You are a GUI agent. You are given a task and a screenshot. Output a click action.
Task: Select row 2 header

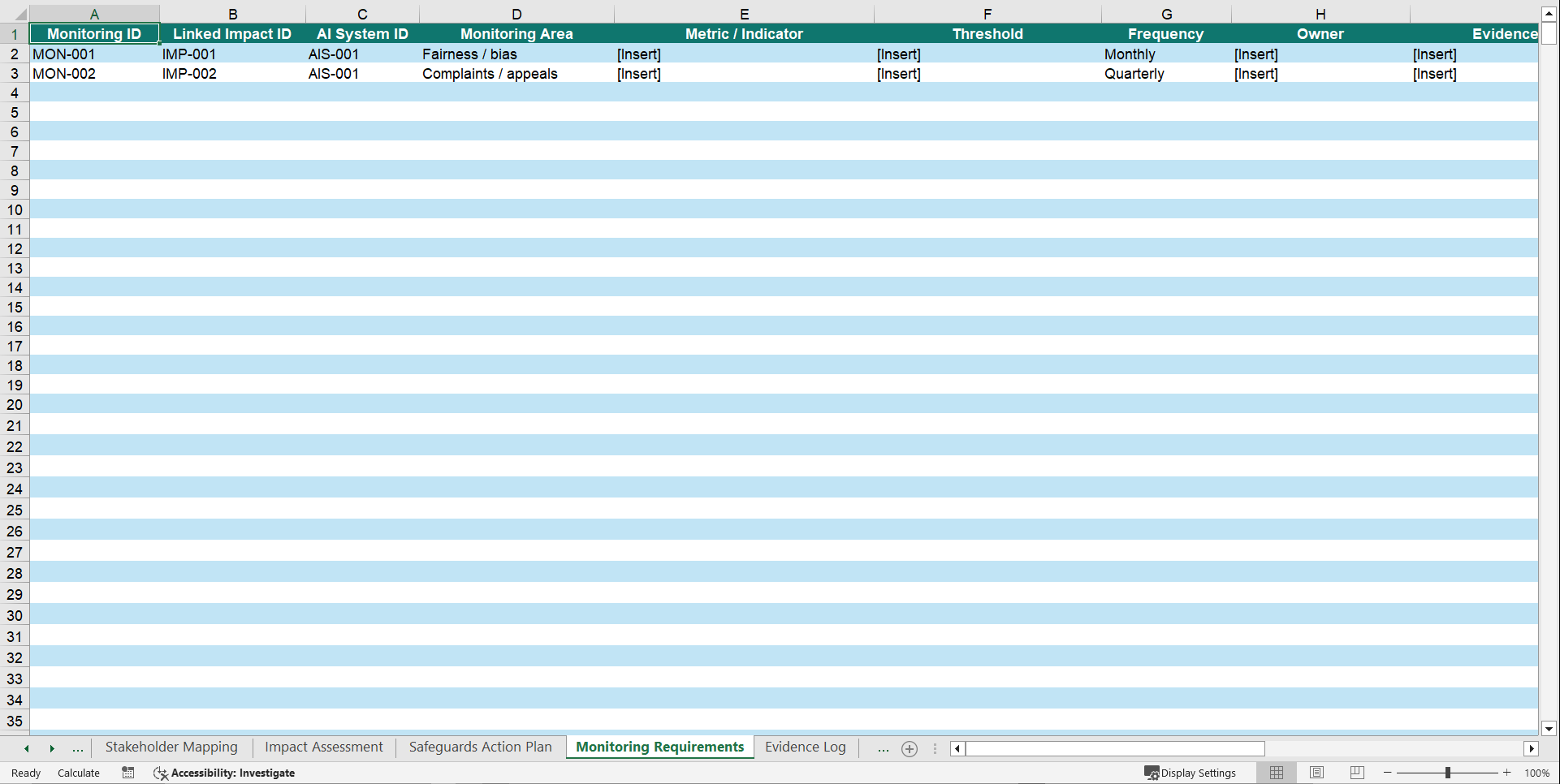click(15, 54)
